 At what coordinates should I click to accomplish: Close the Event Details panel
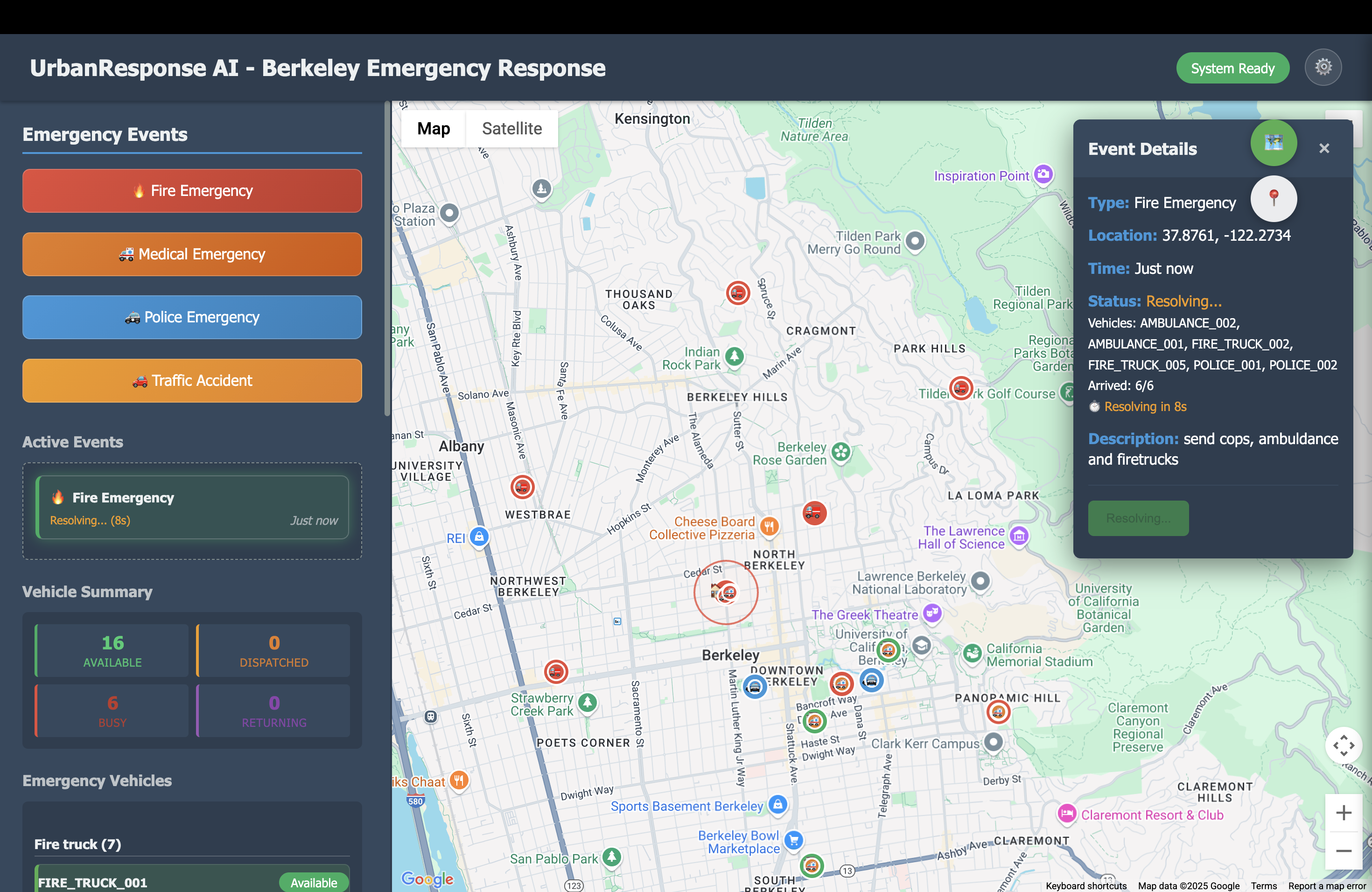pos(1323,149)
